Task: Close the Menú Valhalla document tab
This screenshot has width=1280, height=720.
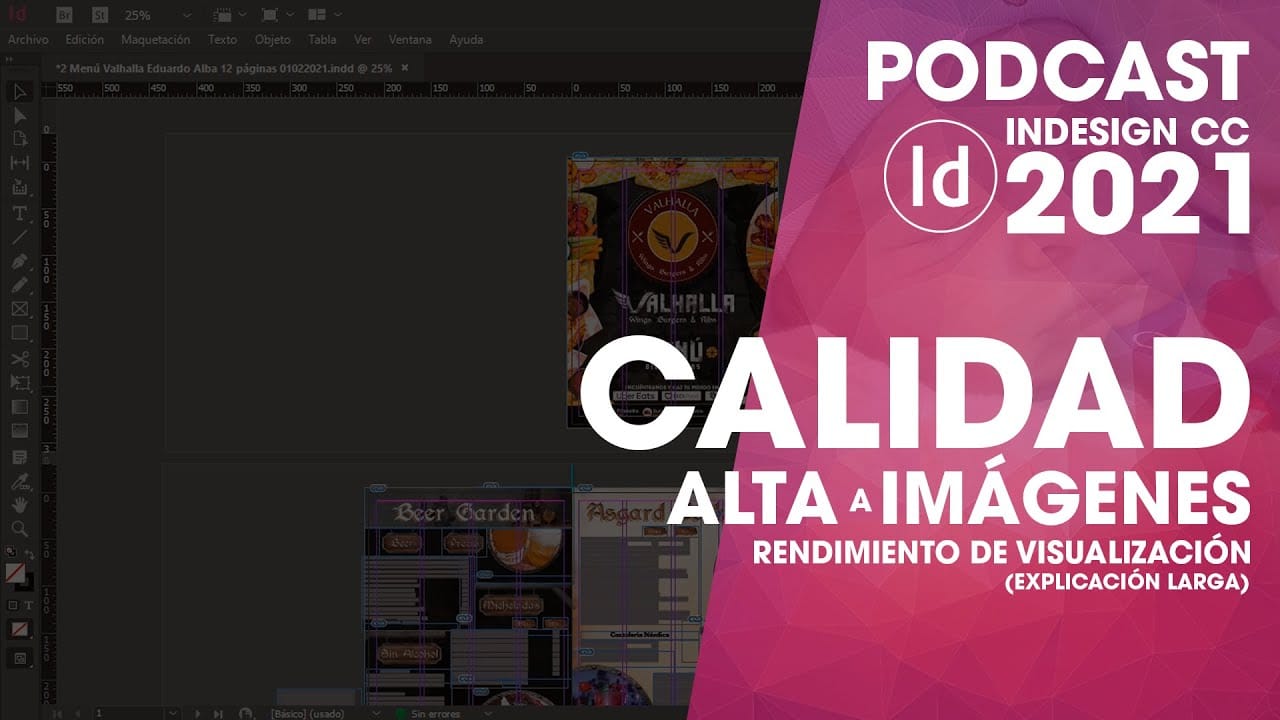Action: (x=404, y=67)
